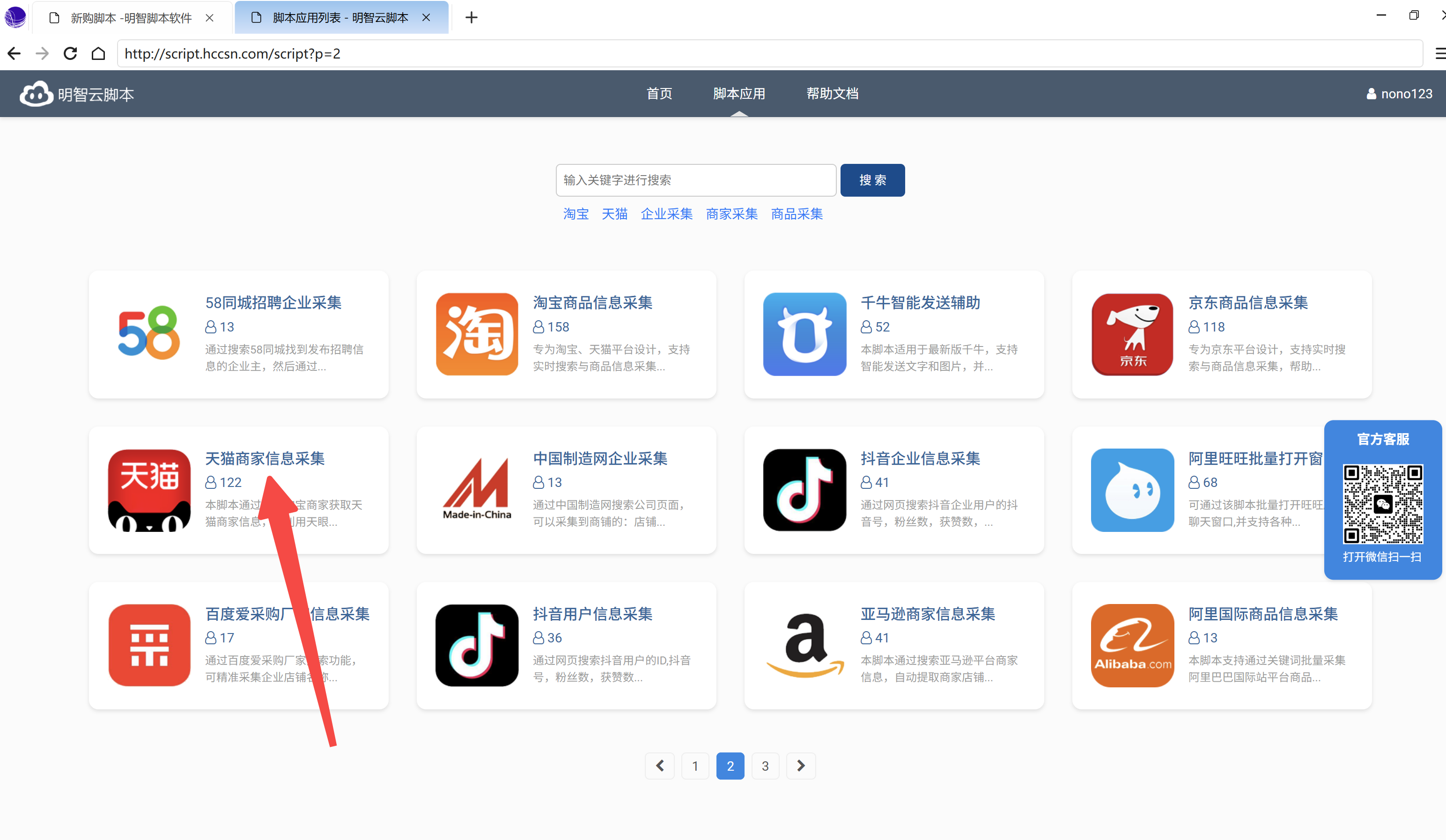The width and height of the screenshot is (1446, 840).
Task: Click the 官方客服 panel heading
Action: tap(1382, 439)
